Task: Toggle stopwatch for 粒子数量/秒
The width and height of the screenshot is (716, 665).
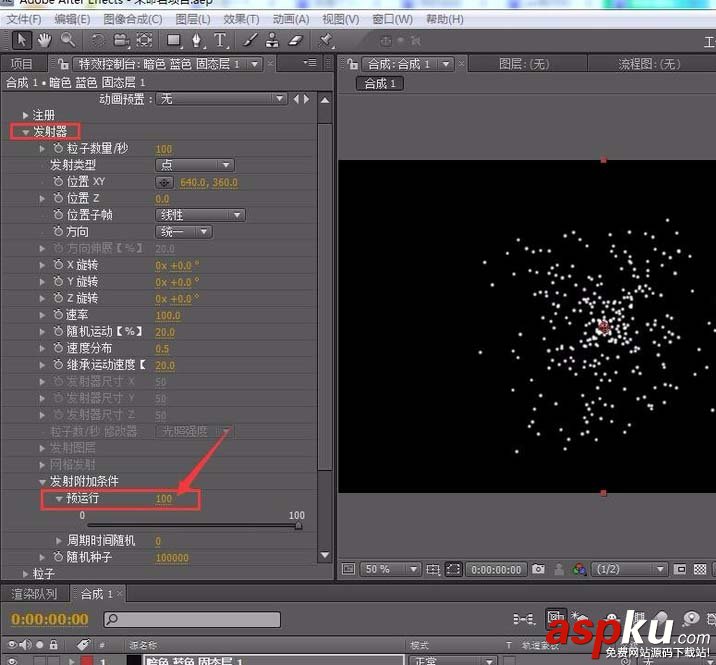Action: tap(58, 148)
